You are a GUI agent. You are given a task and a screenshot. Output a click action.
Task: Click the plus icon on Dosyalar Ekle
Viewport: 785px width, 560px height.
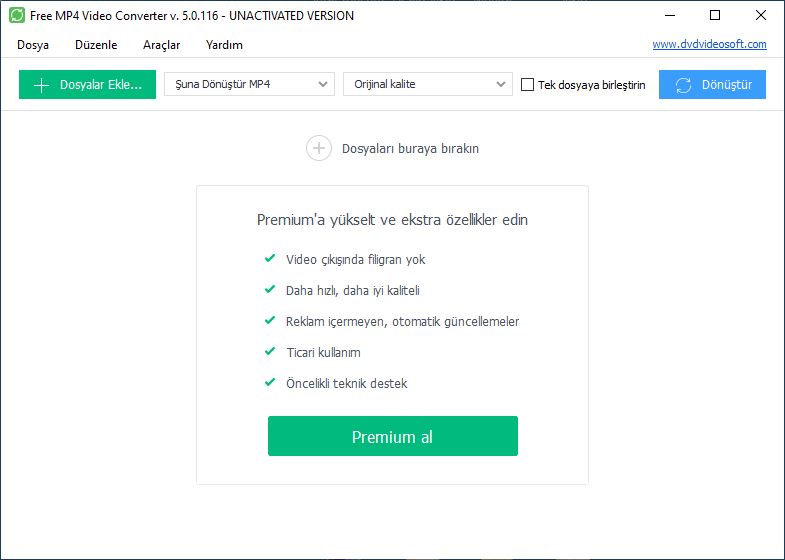[41, 85]
